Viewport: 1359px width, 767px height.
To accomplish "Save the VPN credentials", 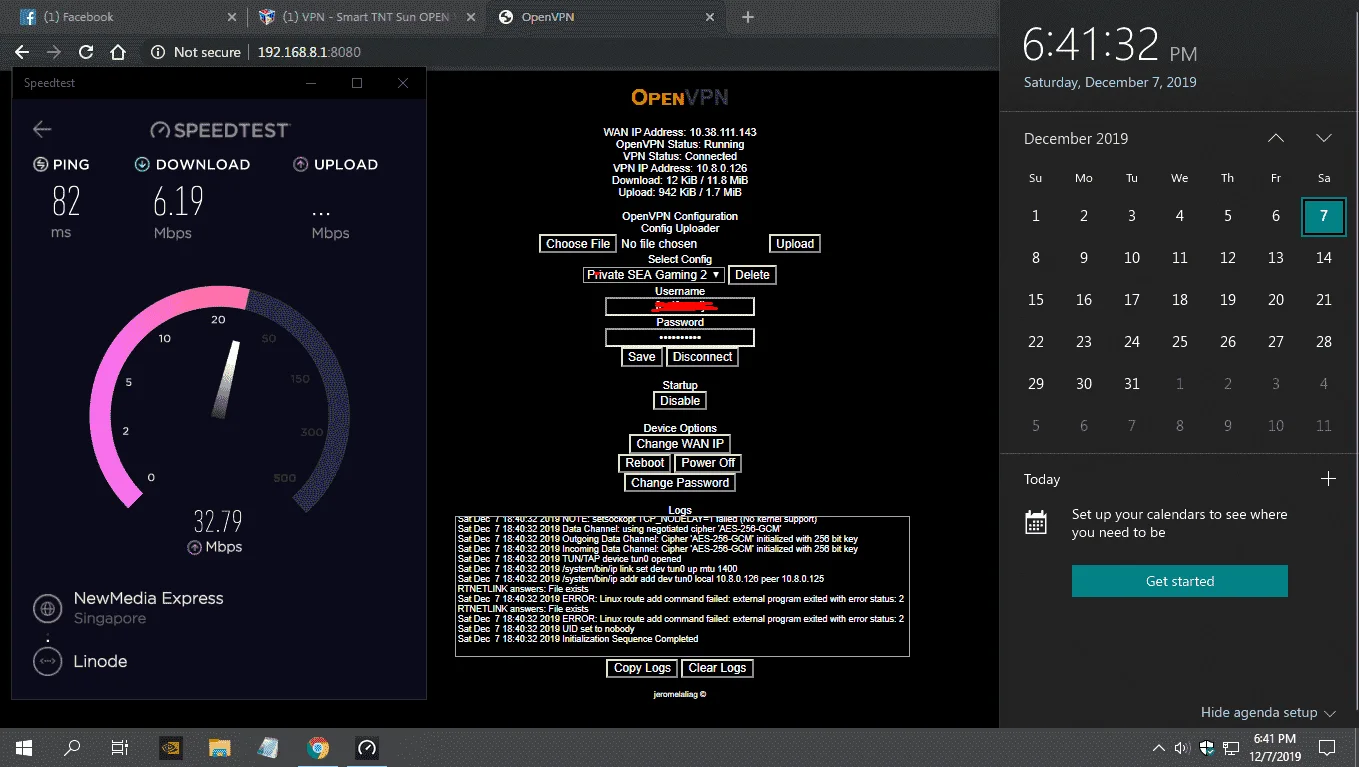I will (642, 357).
